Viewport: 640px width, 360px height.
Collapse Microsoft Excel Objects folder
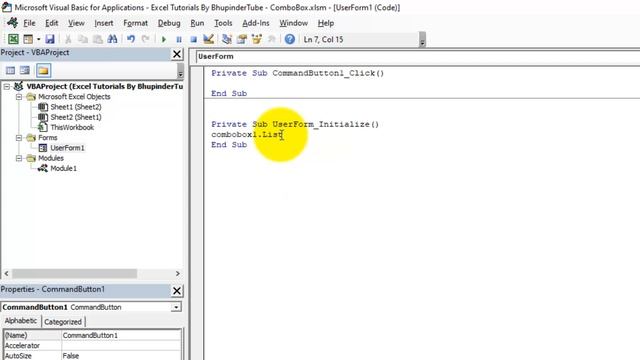tap(19, 97)
